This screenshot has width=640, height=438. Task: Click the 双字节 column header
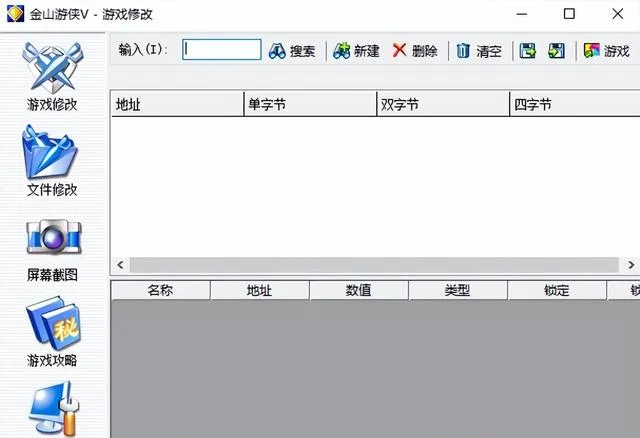pos(443,104)
